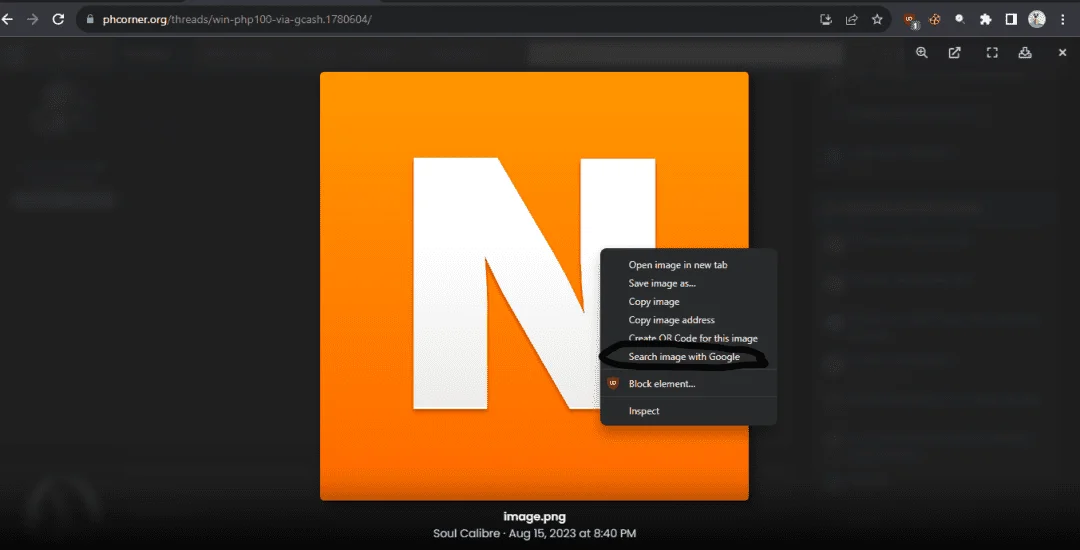Screen dimensions: 1080x550
Task: Click the padlock site info icon
Action: [89, 19]
